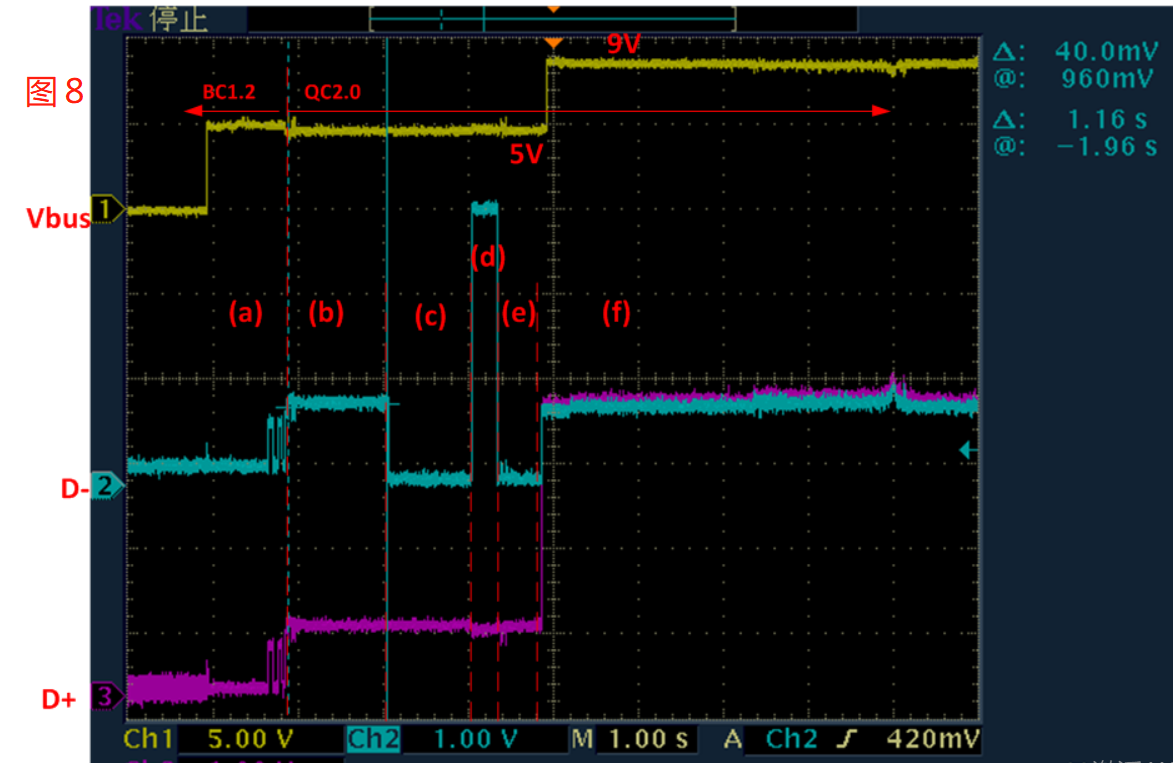Click the trigger source letter A in bottom bar
The width and height of the screenshot is (1173, 763).
coord(733,740)
